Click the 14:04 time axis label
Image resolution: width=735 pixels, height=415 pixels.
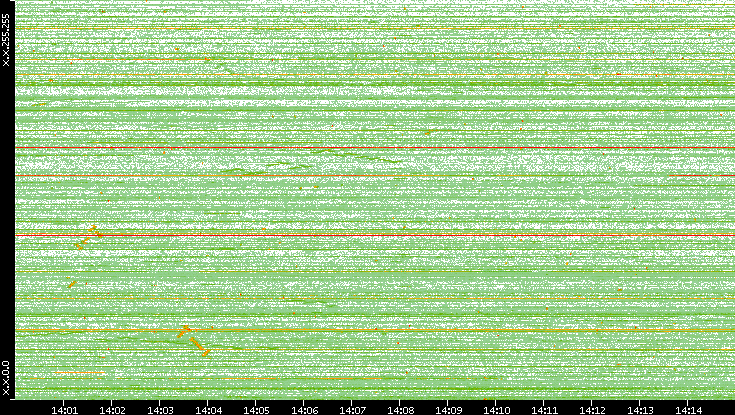208,410
